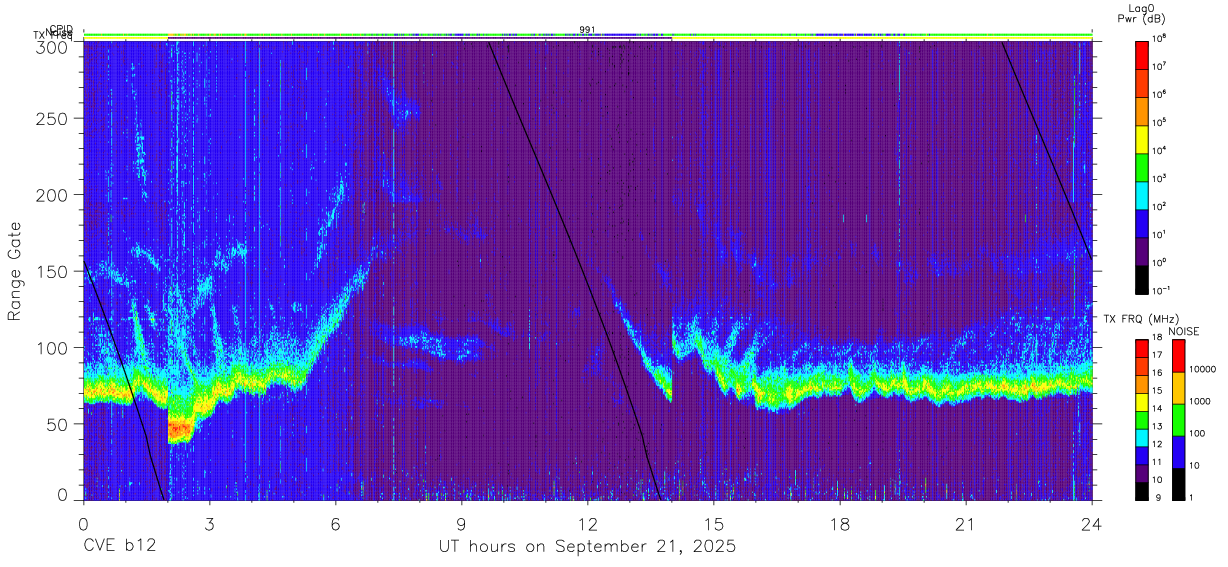Image resolution: width=1228 pixels, height=567 pixels.
Task: Click the black NOISE legend swatch
Action: [x=1179, y=484]
